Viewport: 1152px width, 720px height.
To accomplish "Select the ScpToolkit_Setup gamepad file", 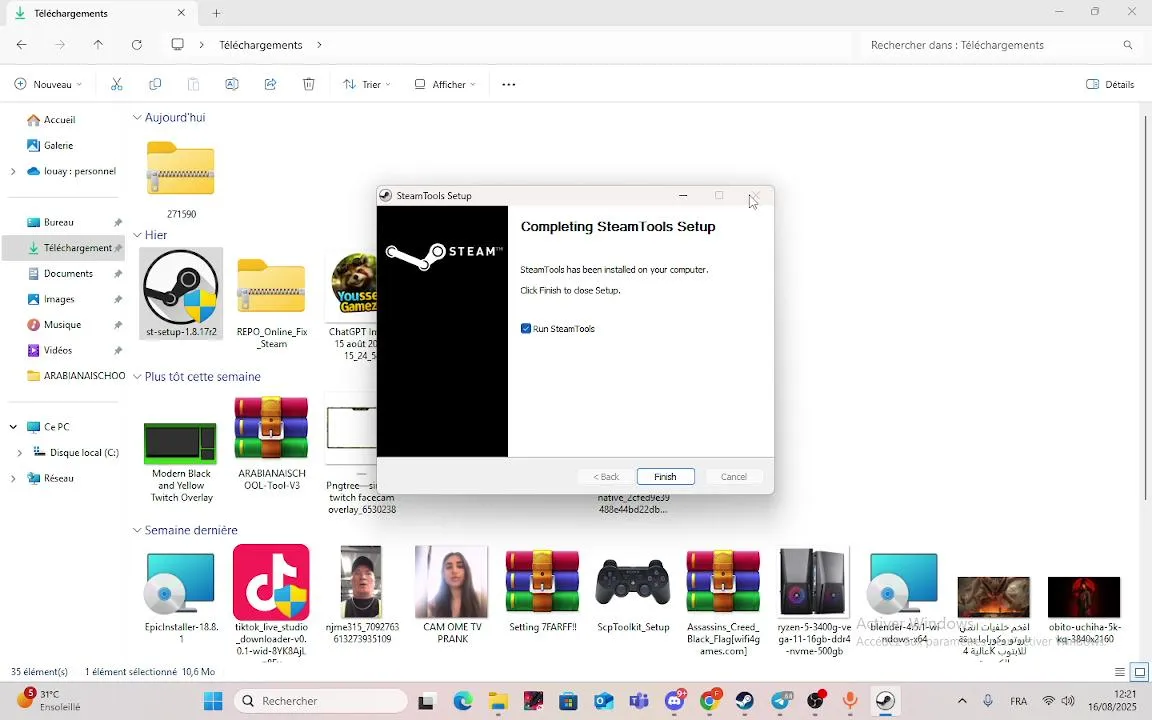I will [633, 594].
